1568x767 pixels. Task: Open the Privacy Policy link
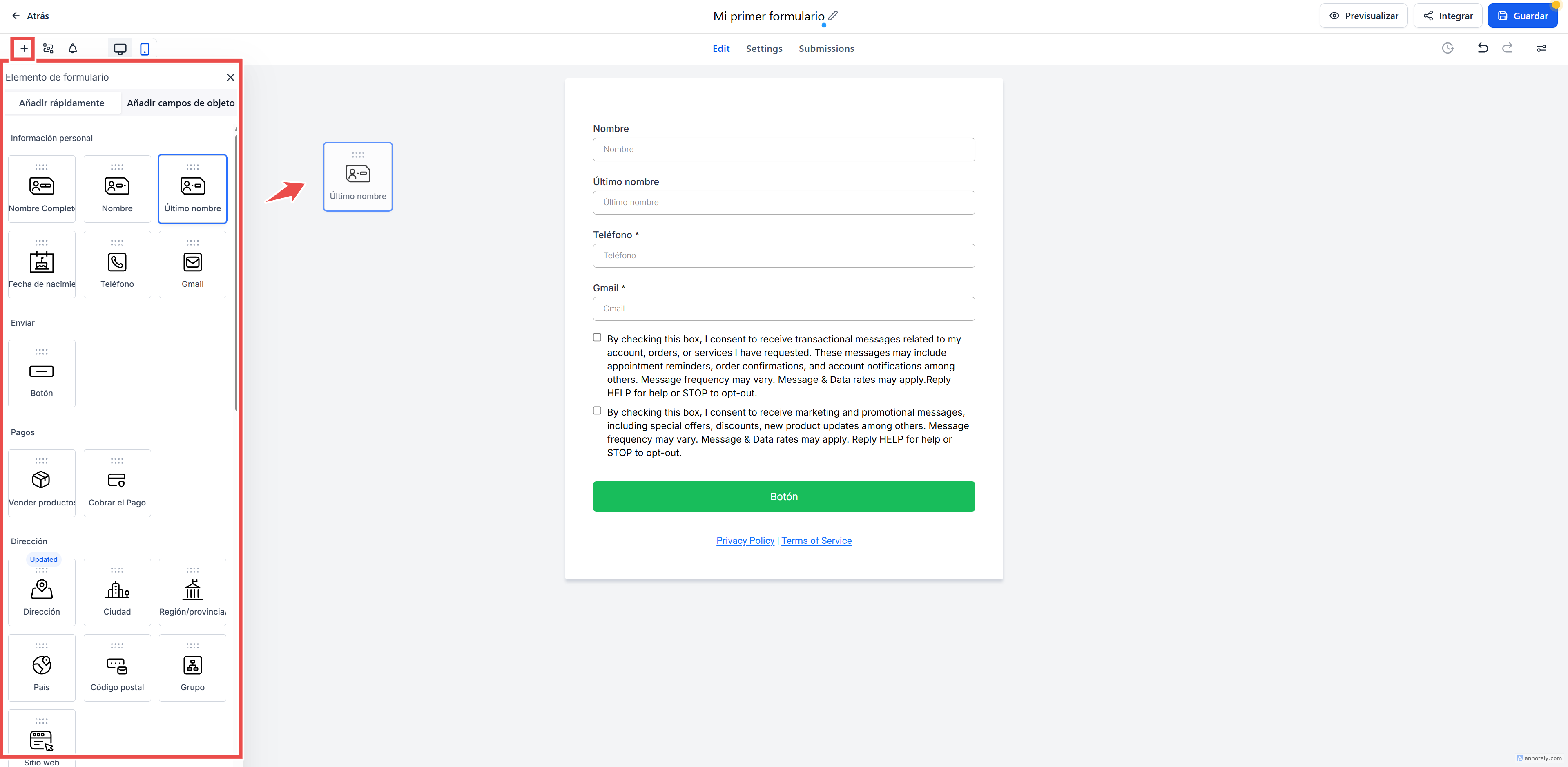click(745, 540)
